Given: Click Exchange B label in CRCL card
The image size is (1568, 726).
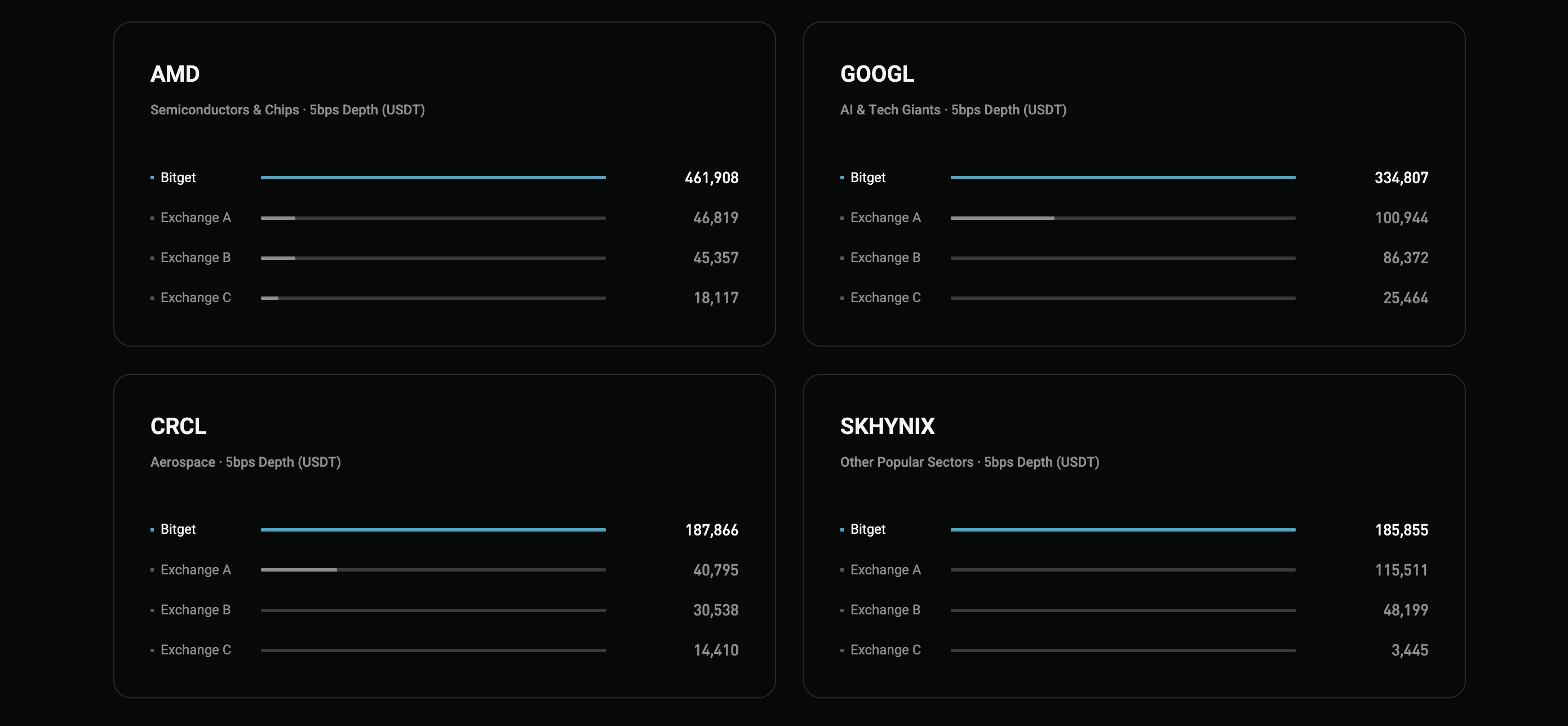Looking at the screenshot, I should pos(196,610).
